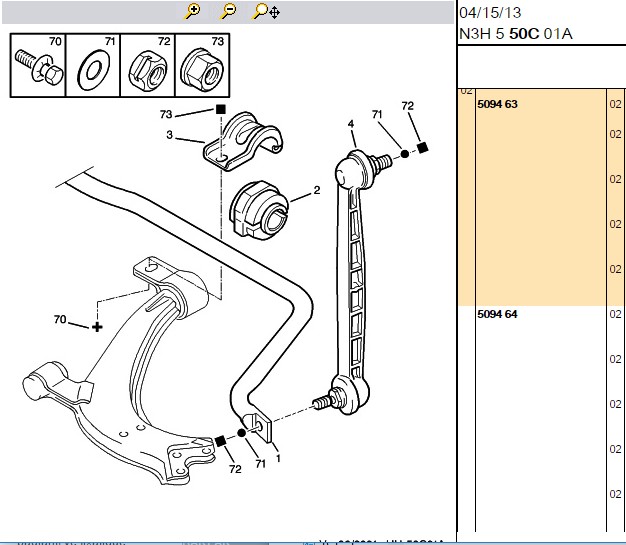Click callout label 70 near the plus marker
This screenshot has width=626, height=545.
pyautogui.click(x=60, y=319)
